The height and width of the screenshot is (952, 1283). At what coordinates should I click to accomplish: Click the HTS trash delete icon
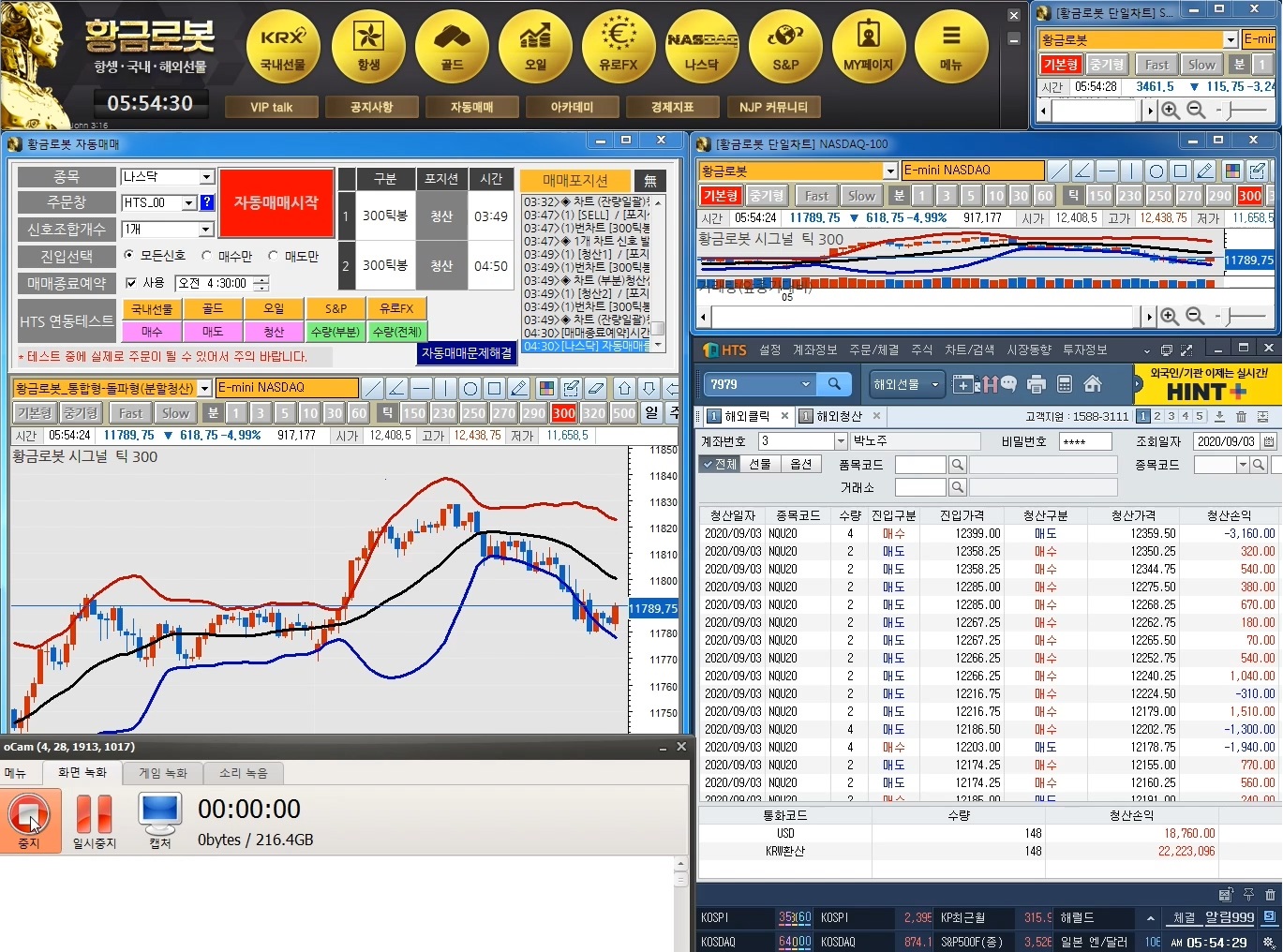coord(1241,417)
